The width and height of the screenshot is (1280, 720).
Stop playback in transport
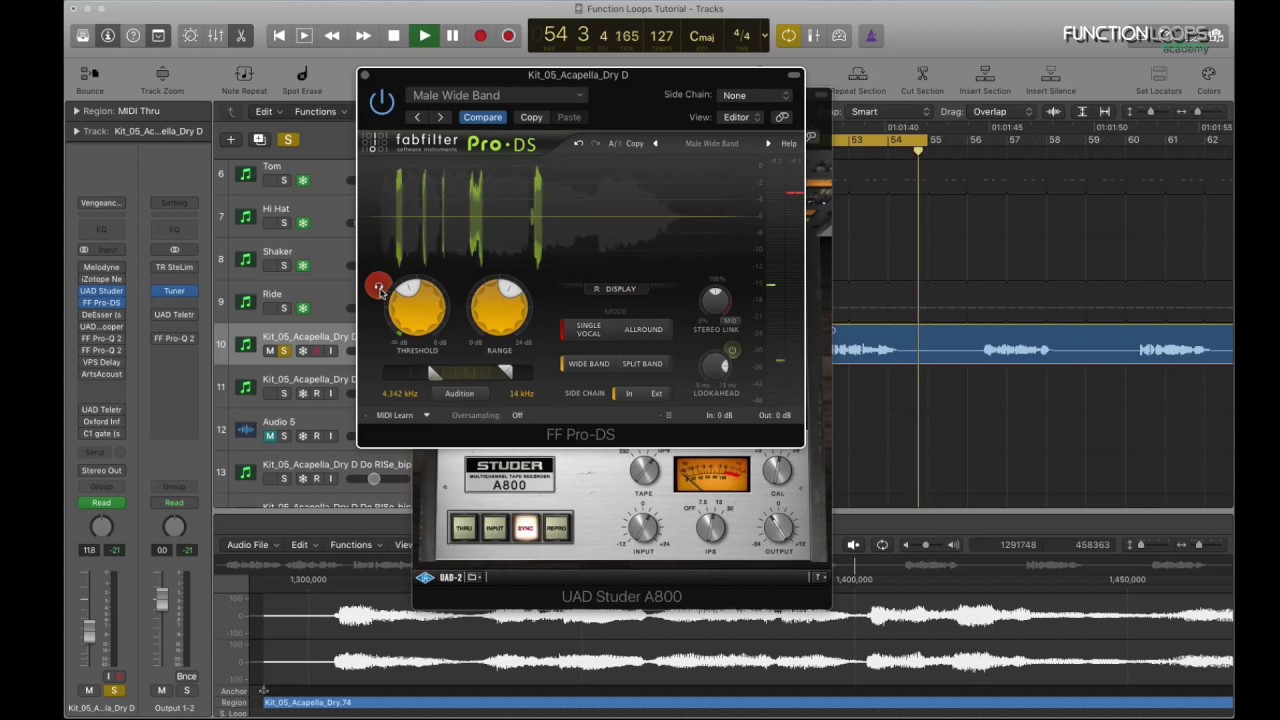click(x=394, y=36)
